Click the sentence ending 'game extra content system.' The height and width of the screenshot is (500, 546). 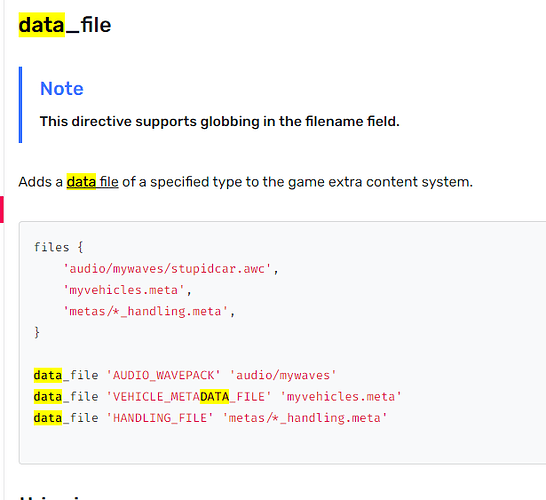[x=245, y=182]
